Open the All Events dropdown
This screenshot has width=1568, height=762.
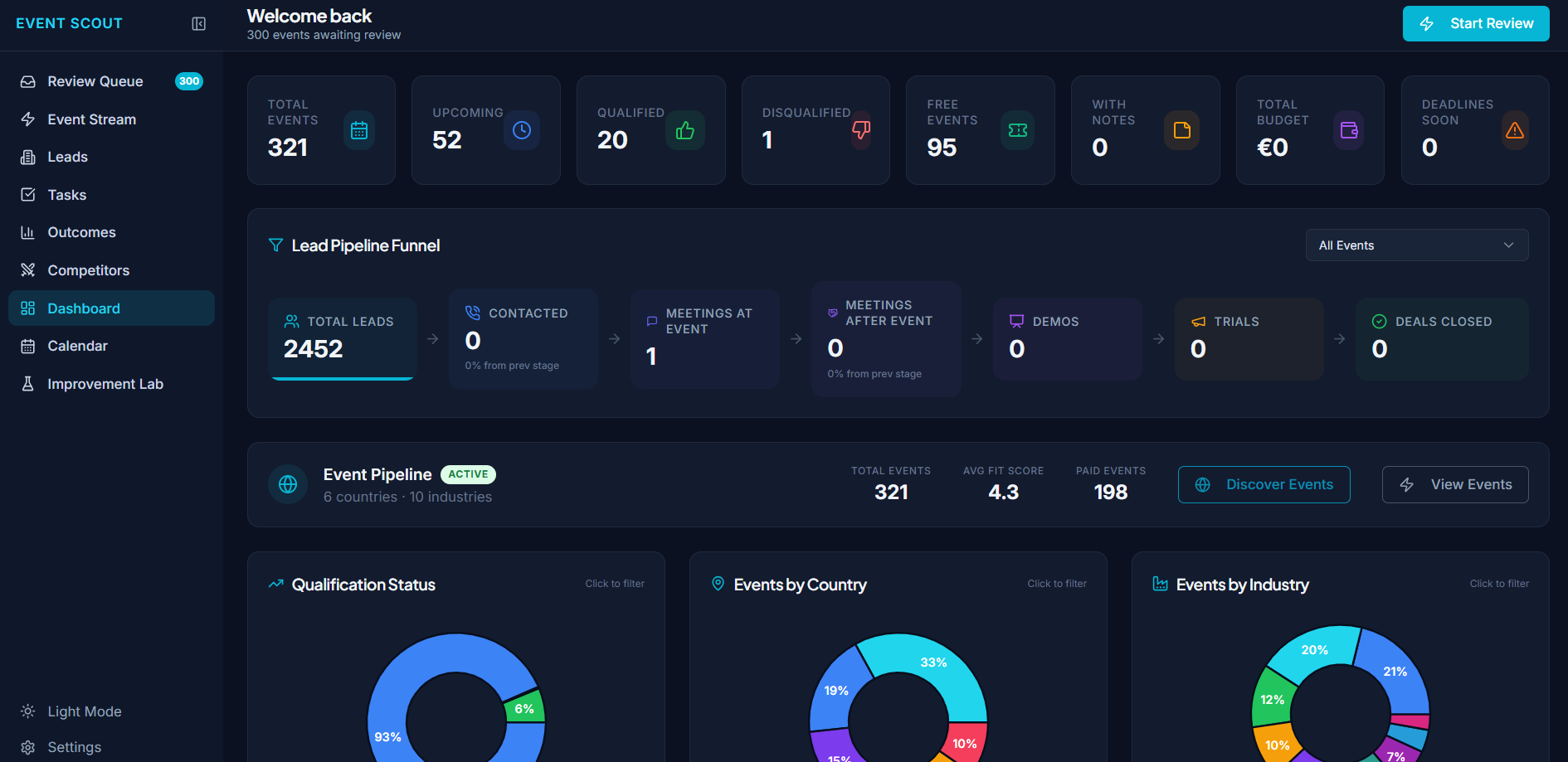pyautogui.click(x=1416, y=245)
